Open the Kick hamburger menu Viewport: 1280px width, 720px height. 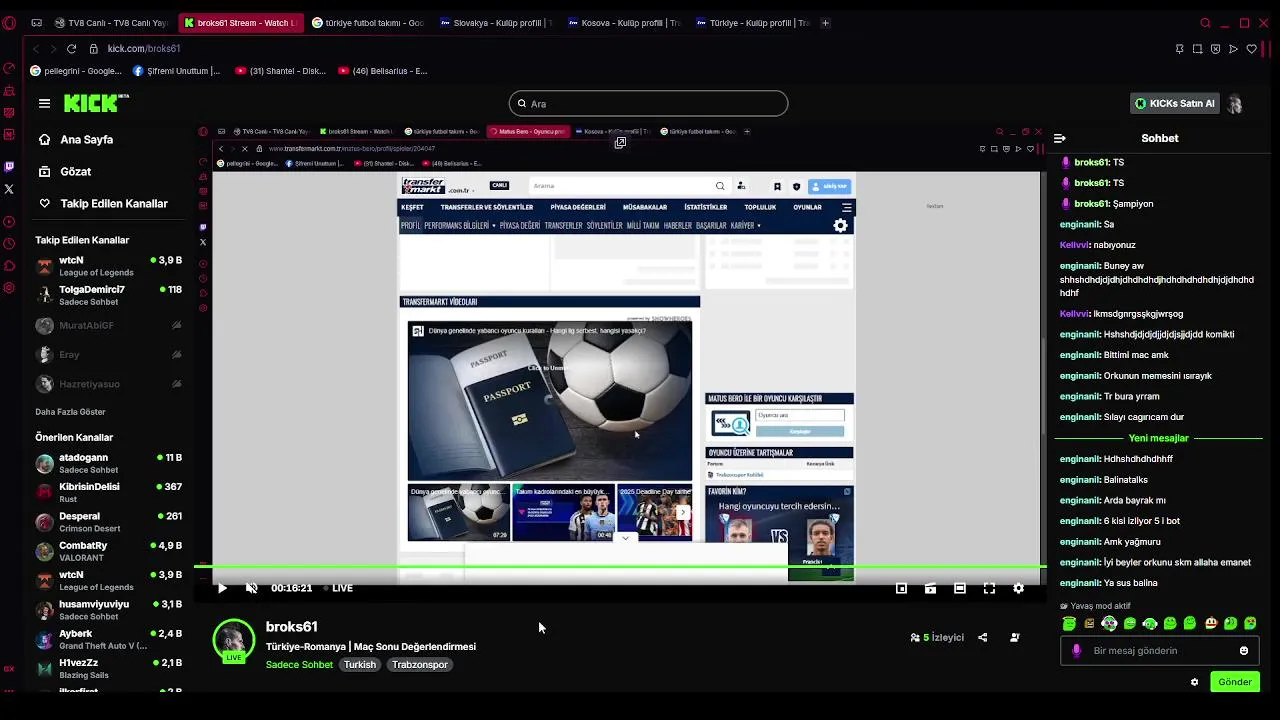pyautogui.click(x=44, y=103)
